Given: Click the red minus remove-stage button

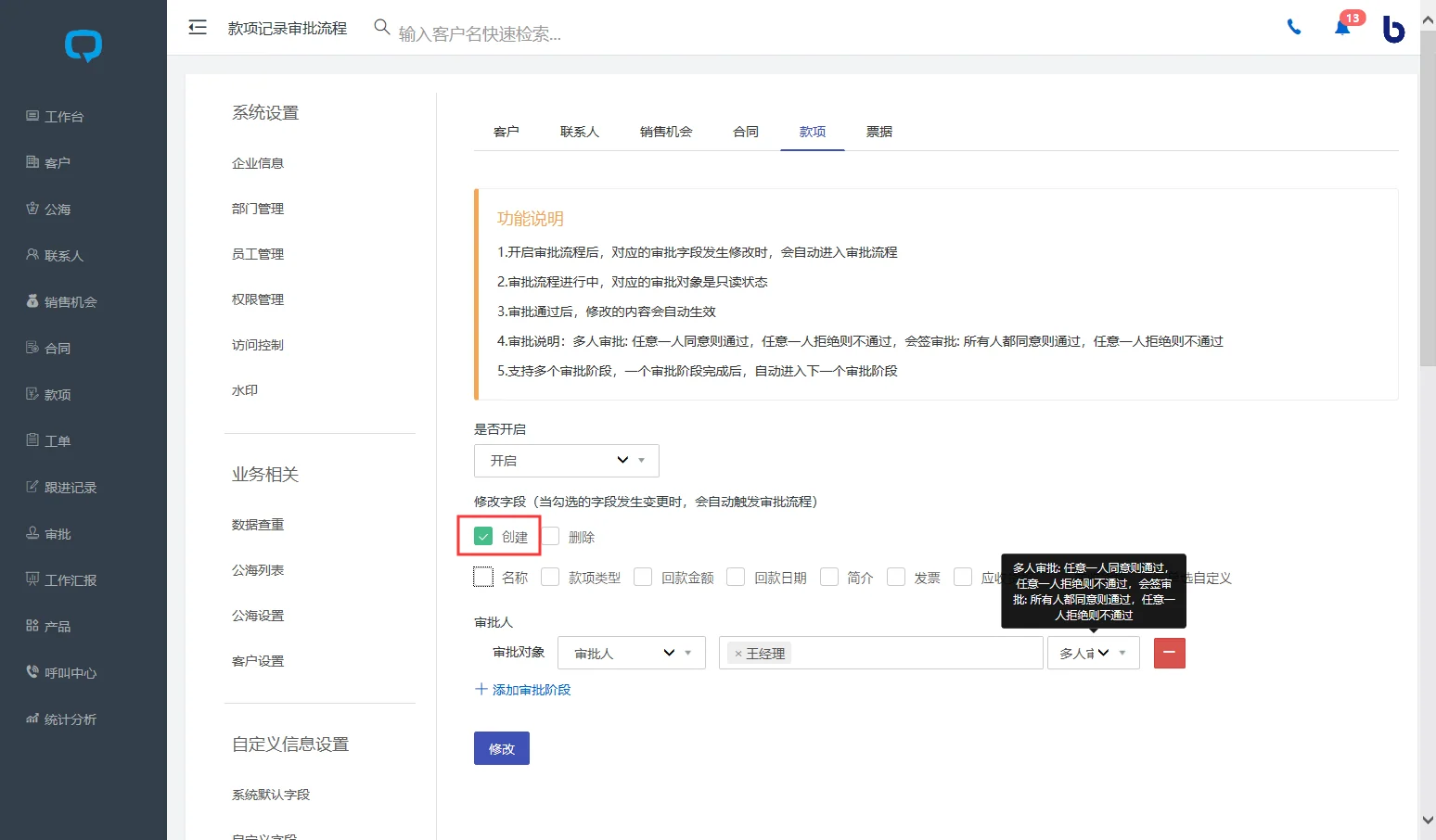Looking at the screenshot, I should [x=1170, y=653].
